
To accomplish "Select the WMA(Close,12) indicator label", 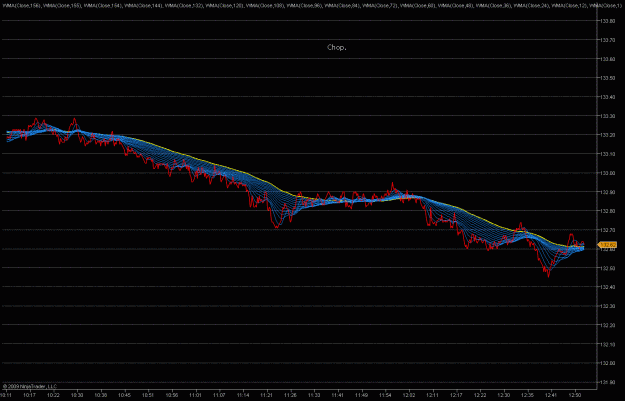I will [x=569, y=6].
